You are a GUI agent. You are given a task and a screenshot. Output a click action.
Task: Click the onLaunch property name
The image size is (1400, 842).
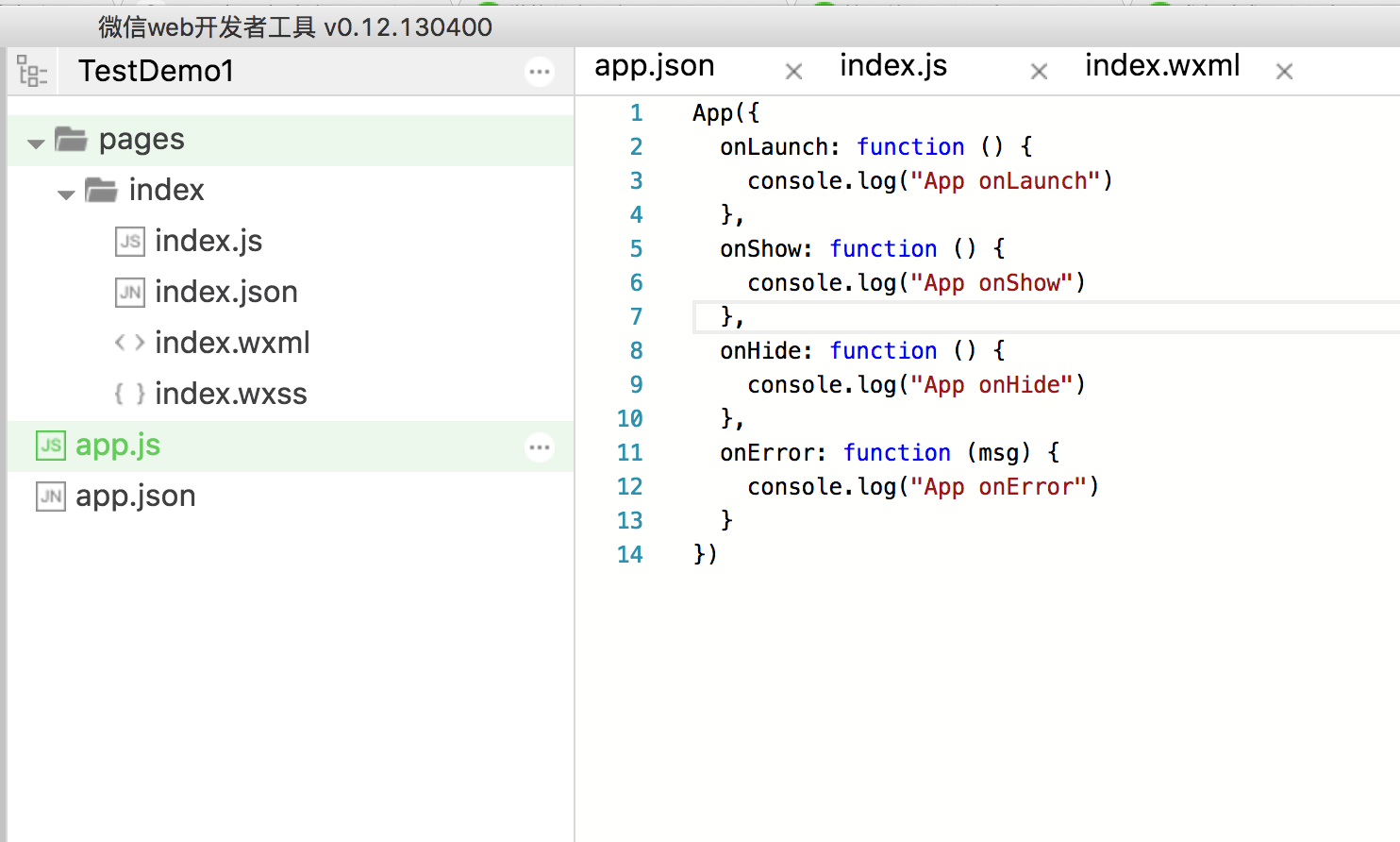(774, 147)
